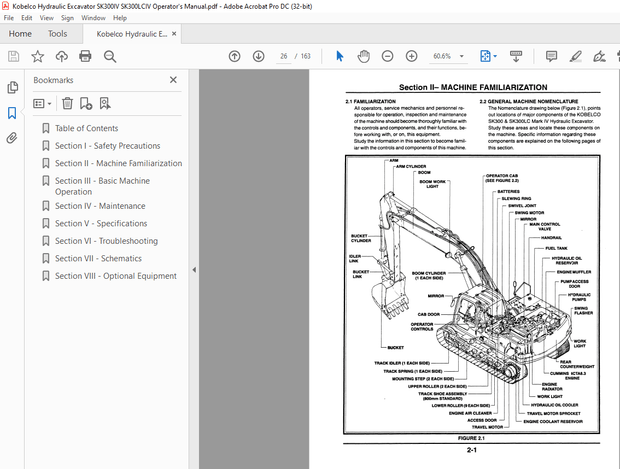The width and height of the screenshot is (620, 469).
Task: Jump to Section III - Basic Machine Operation
Action: point(102,186)
